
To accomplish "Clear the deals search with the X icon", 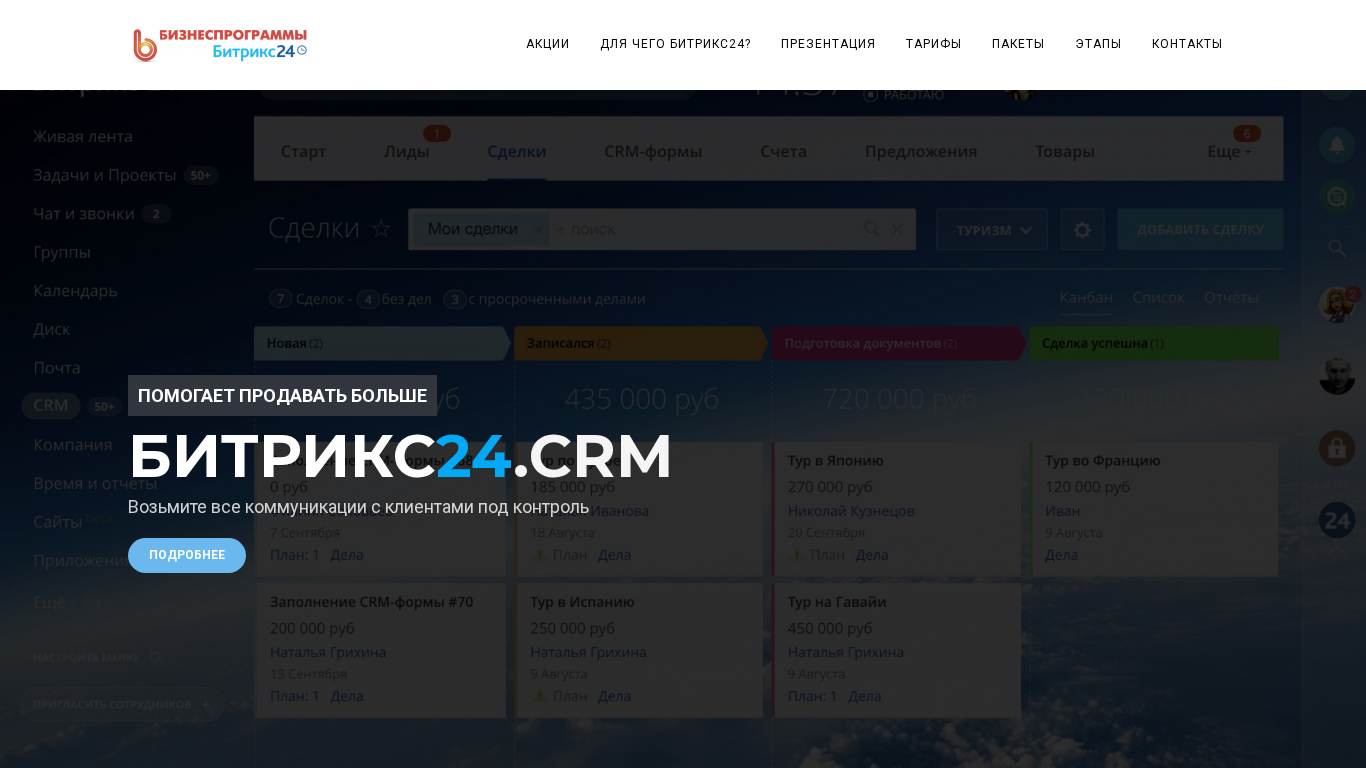I will (x=897, y=229).
